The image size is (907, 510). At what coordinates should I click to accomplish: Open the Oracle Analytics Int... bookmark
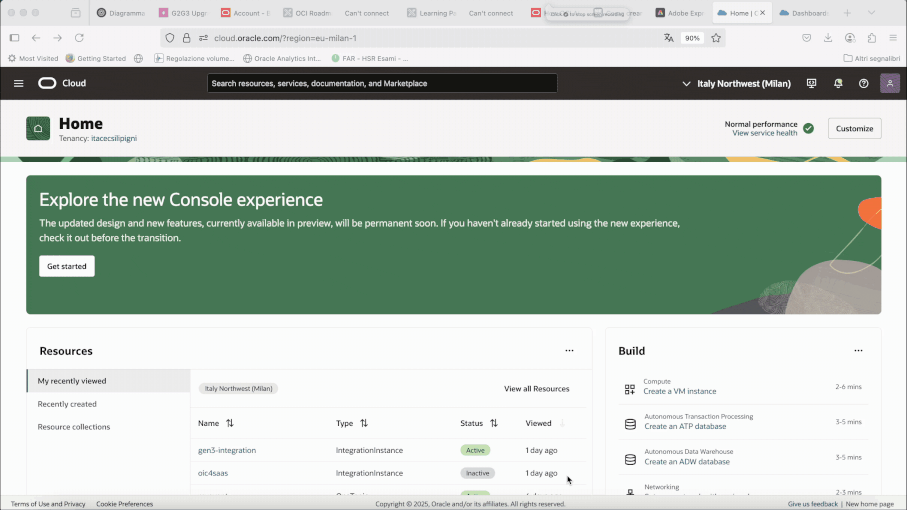[282, 58]
